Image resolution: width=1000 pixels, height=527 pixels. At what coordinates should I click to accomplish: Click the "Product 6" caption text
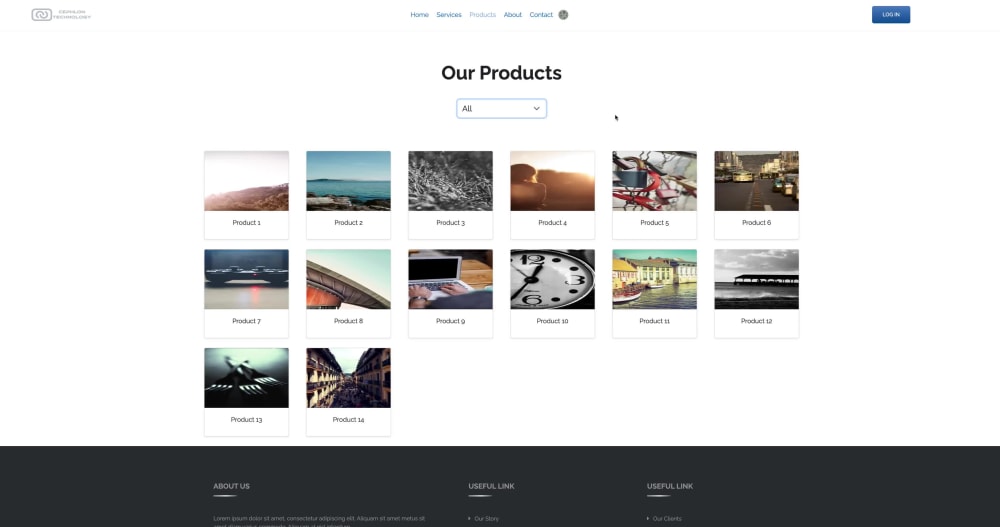[756, 223]
